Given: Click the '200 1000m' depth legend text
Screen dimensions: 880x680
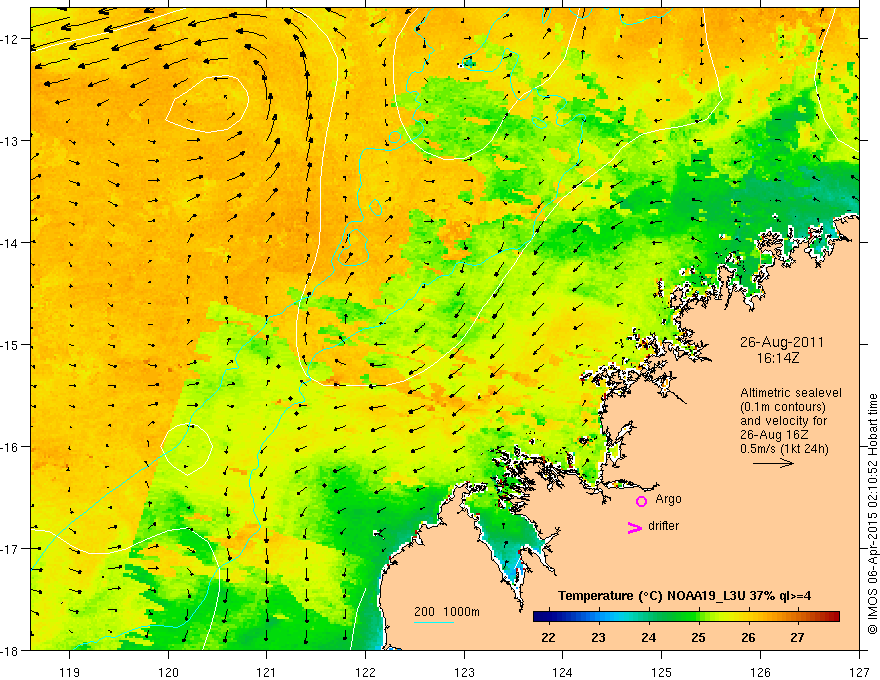Looking at the screenshot, I should pyautogui.click(x=447, y=612).
